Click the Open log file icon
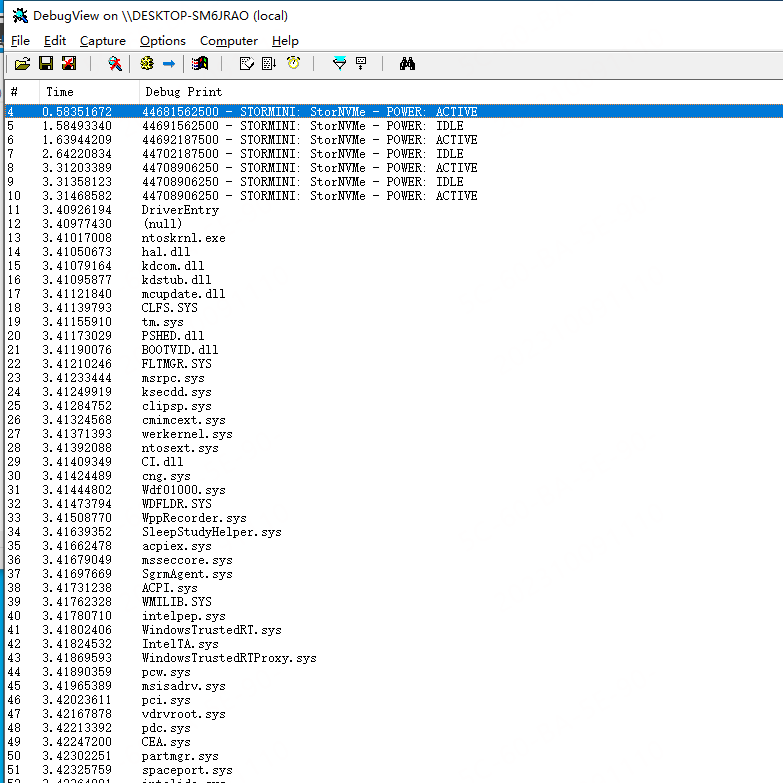783x783 pixels. (x=22, y=64)
